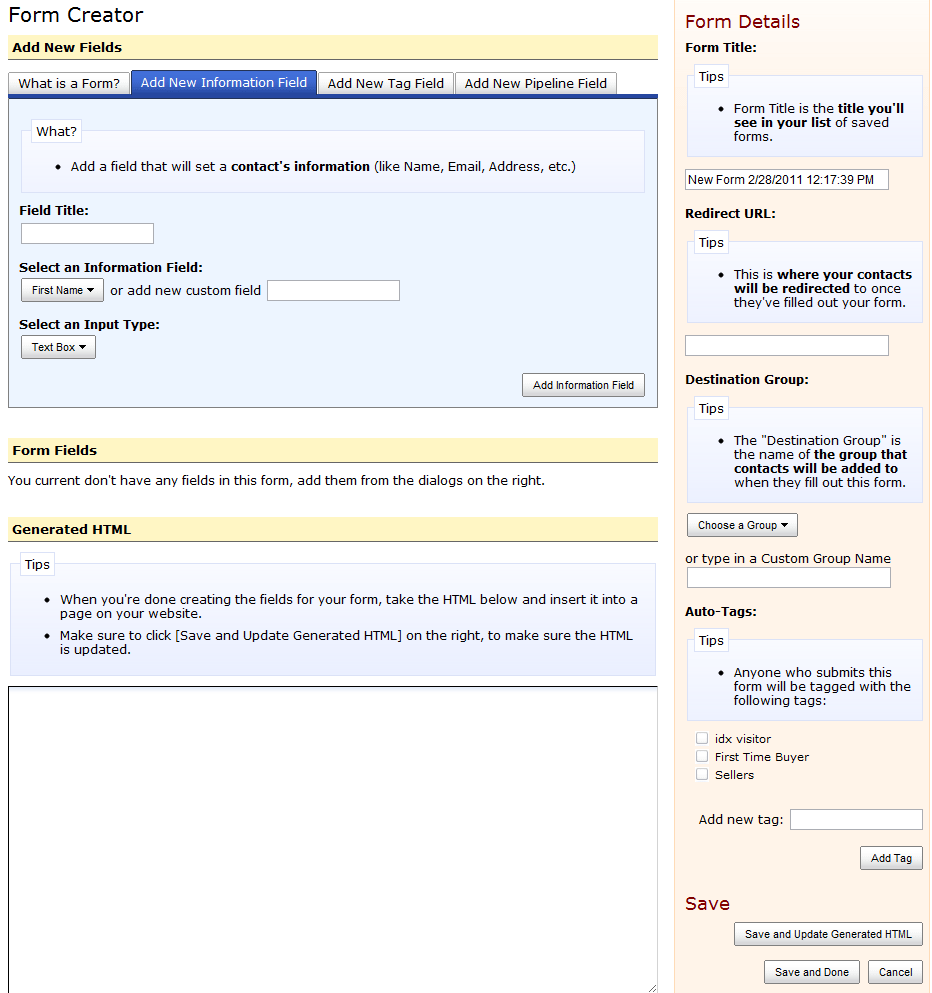Select the Form Title text showing New Form
This screenshot has height=993, width=932.
(x=786, y=179)
